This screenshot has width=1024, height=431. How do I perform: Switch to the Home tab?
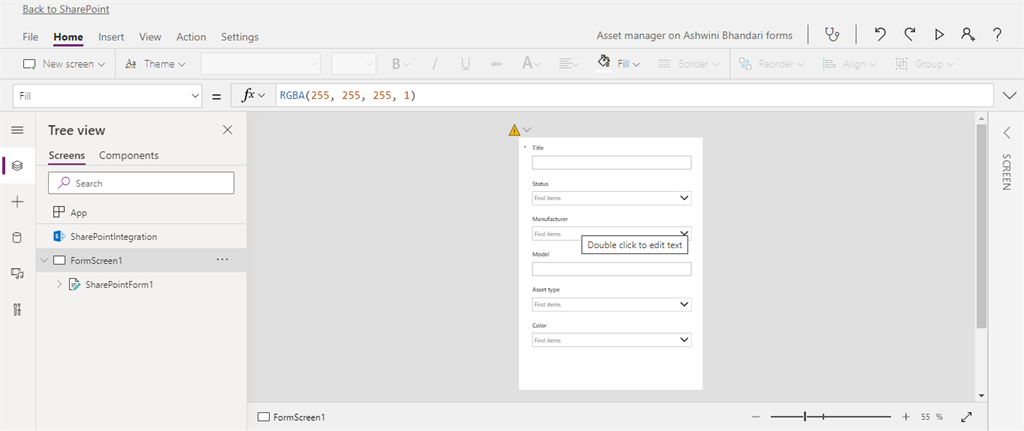[68, 37]
